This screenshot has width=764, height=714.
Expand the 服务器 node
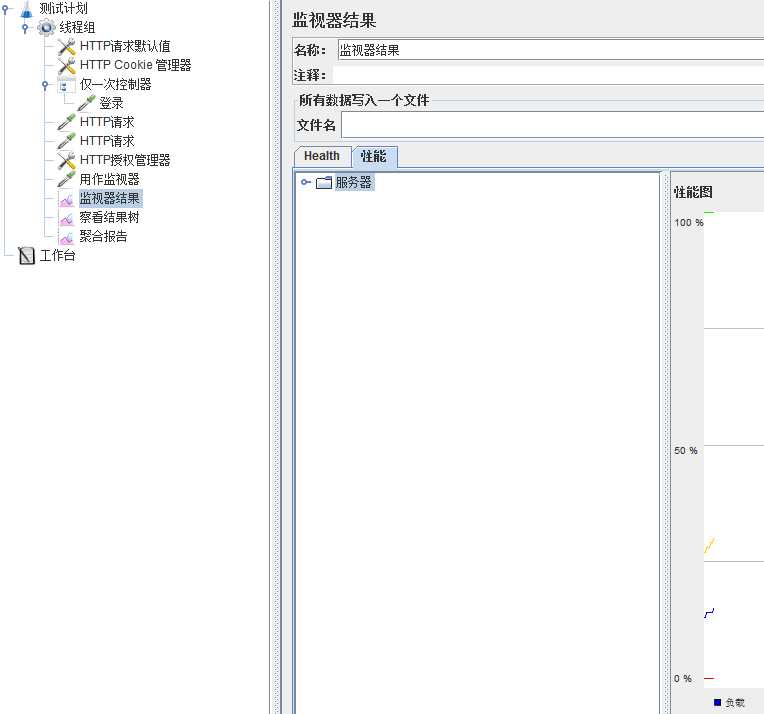pyautogui.click(x=306, y=182)
